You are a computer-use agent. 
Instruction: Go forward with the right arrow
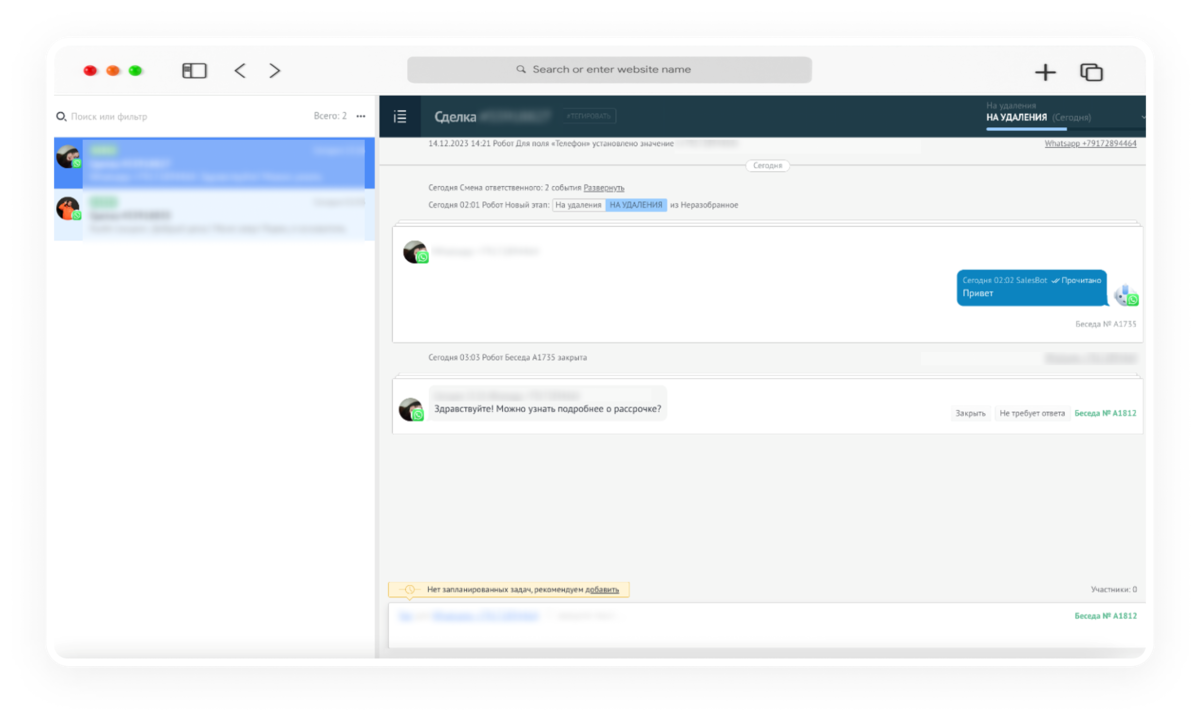pos(275,71)
